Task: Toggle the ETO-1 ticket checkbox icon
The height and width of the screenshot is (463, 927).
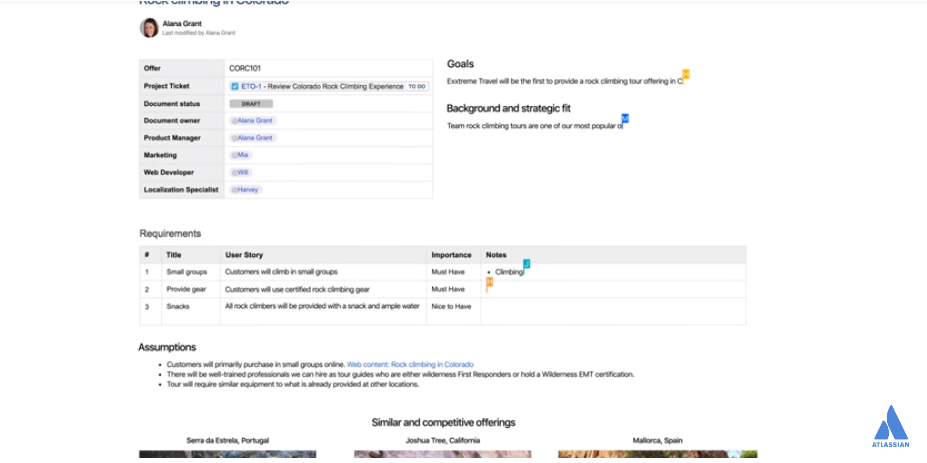Action: pos(235,86)
